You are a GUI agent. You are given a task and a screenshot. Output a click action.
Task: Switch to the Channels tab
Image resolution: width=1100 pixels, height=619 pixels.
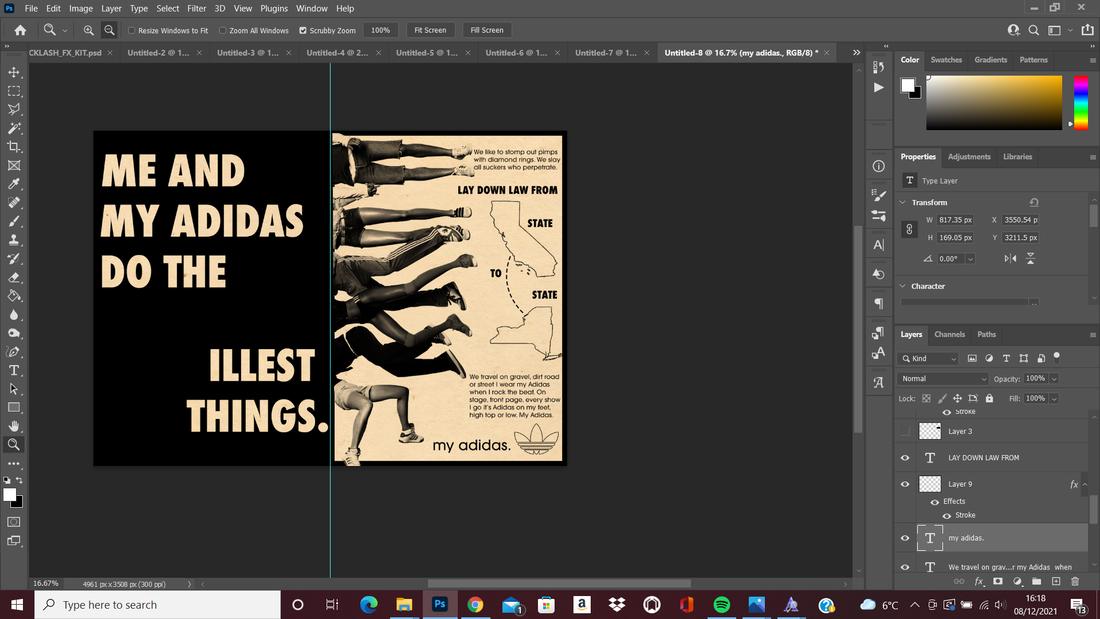click(949, 334)
